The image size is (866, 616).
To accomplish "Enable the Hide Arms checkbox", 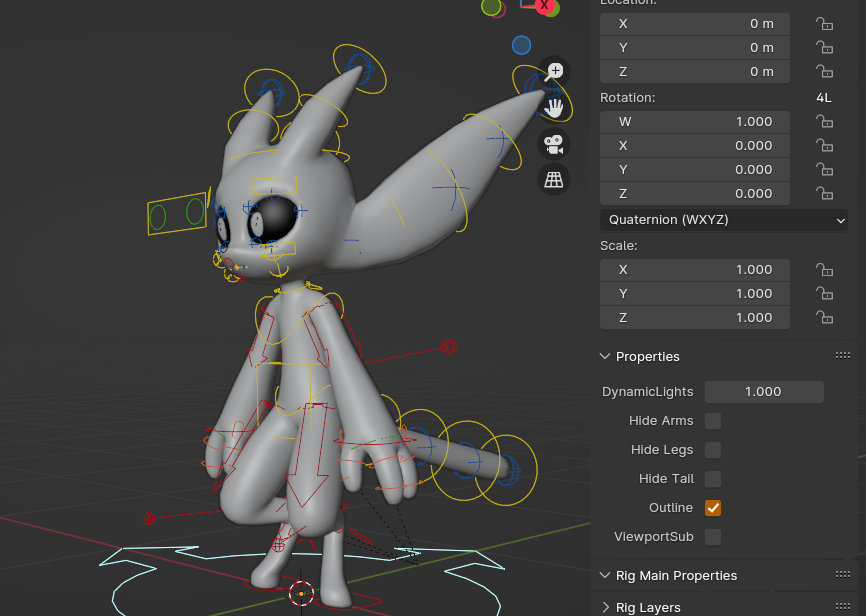I will tap(713, 421).
